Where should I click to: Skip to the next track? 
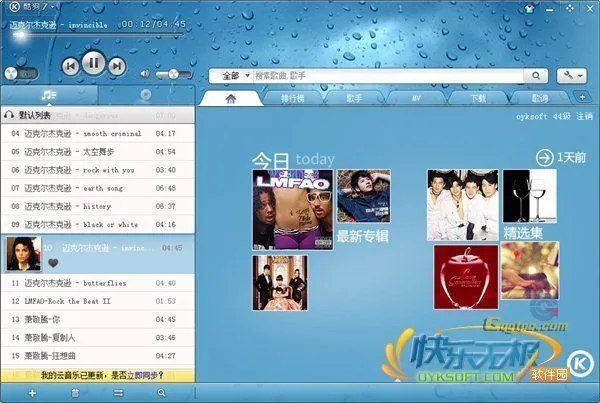point(117,66)
